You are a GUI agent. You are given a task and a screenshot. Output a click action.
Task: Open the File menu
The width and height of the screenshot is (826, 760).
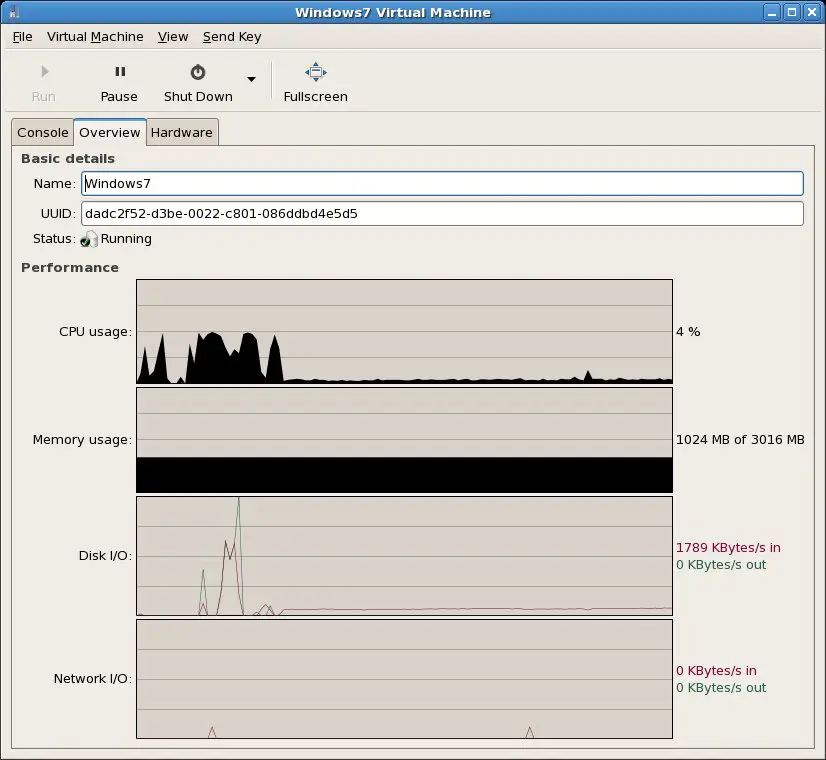pos(22,37)
